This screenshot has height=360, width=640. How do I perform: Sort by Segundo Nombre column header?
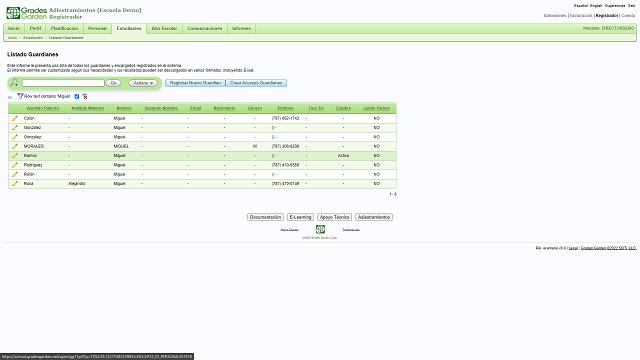coord(161,108)
